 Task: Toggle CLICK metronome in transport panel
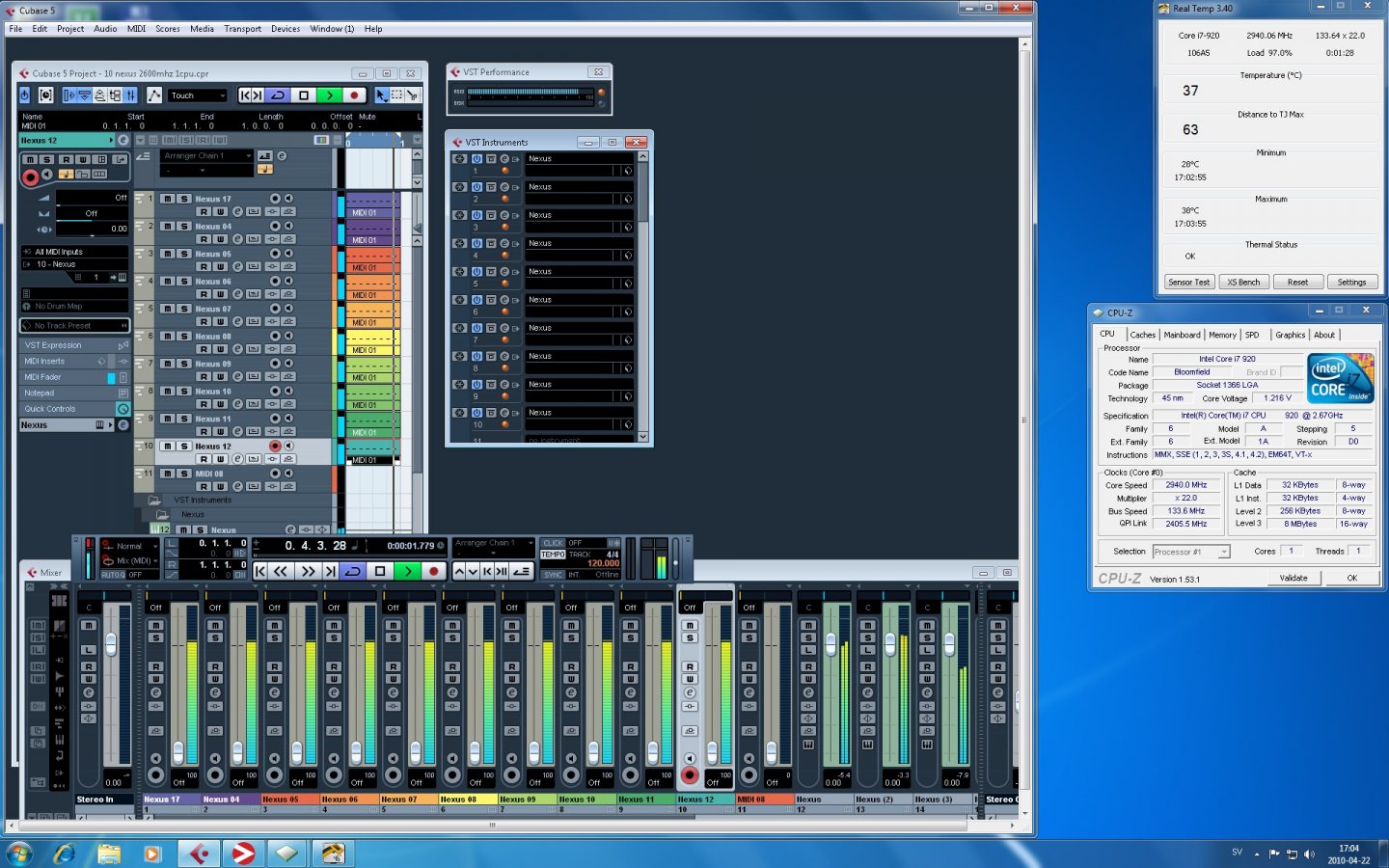point(553,543)
